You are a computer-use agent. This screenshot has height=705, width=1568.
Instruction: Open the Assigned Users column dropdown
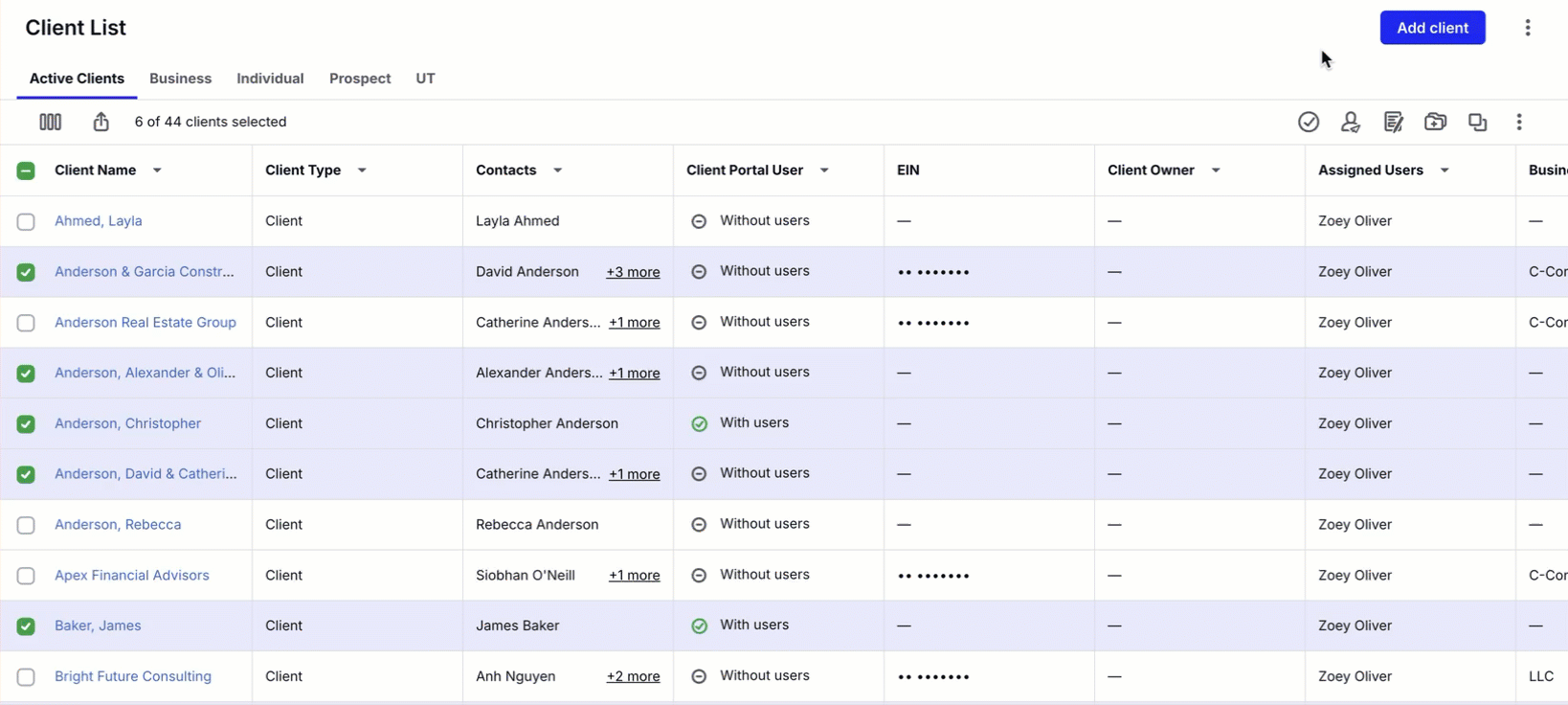[1444, 171]
